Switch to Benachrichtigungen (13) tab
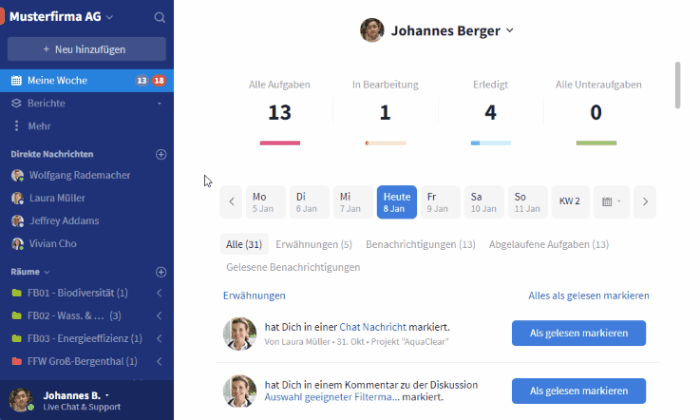The image size is (700, 420). point(421,244)
